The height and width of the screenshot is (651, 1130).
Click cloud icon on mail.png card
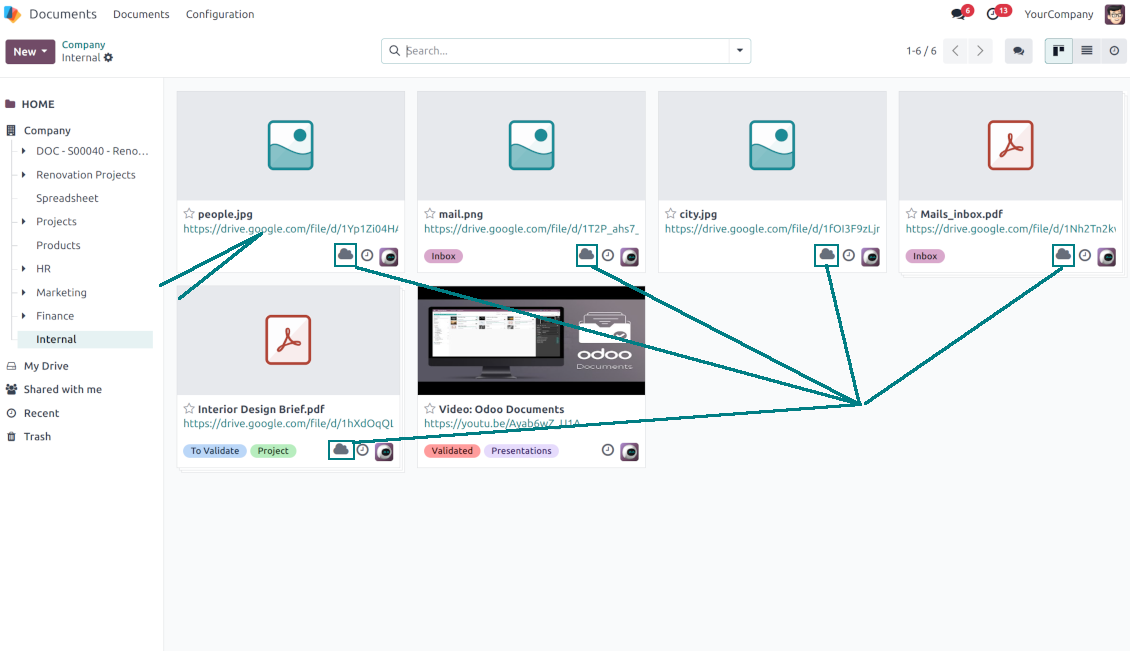pyautogui.click(x=587, y=254)
